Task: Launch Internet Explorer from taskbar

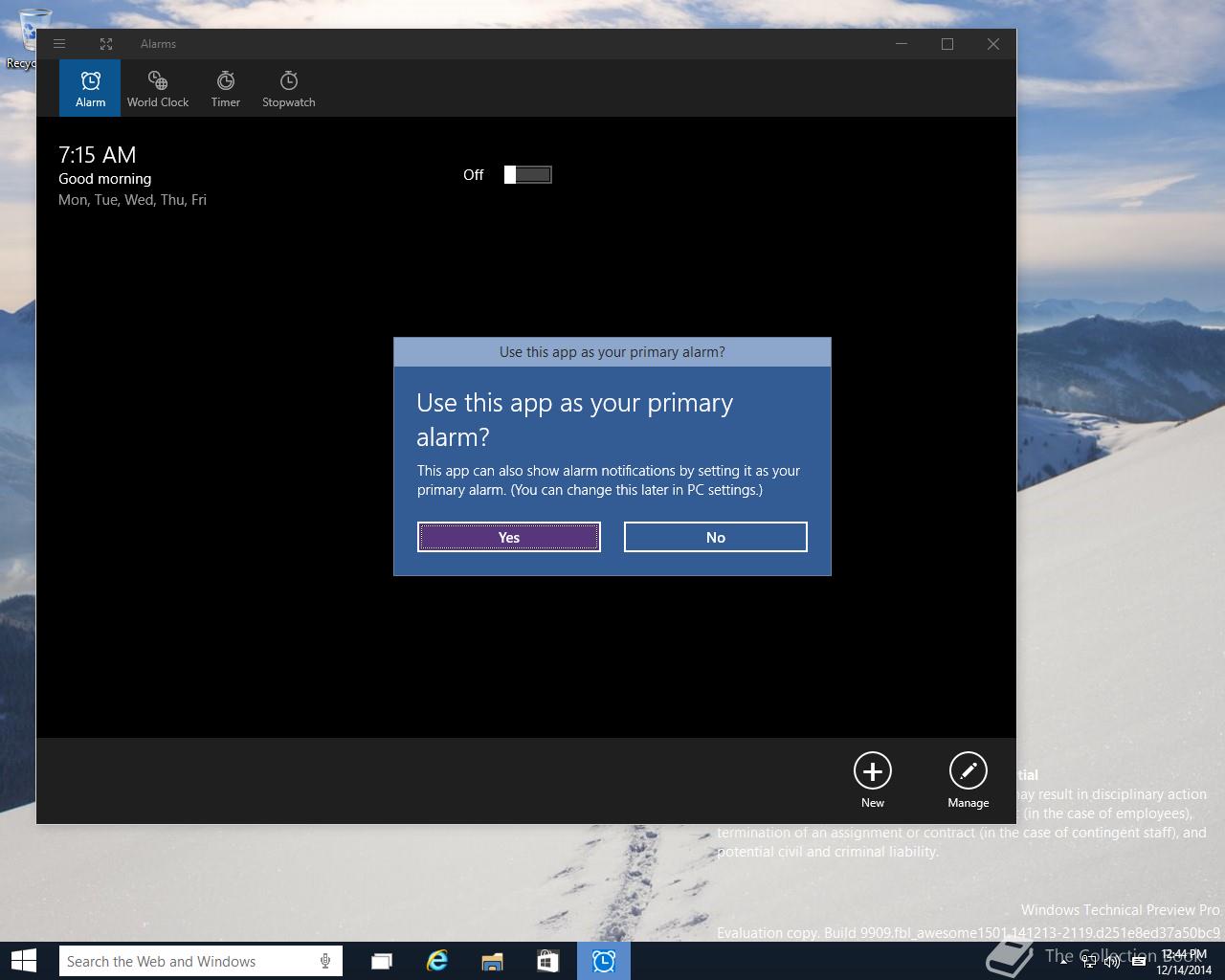Action: click(437, 961)
